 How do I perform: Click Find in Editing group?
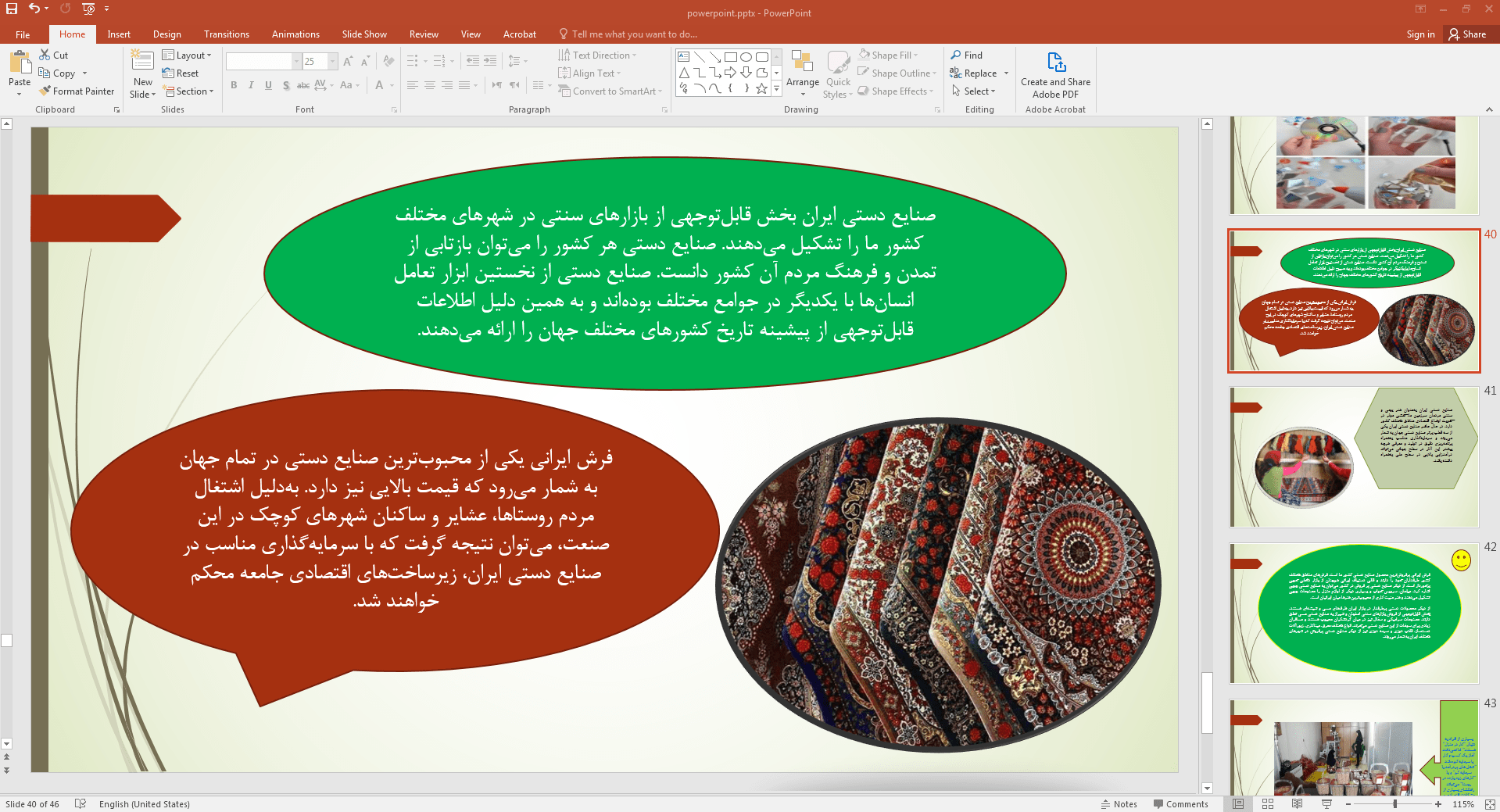[967, 55]
